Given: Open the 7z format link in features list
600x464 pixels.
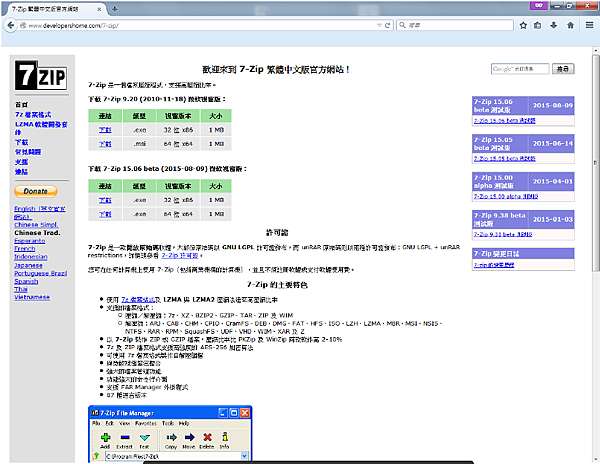Looking at the screenshot, I should click(138, 300).
